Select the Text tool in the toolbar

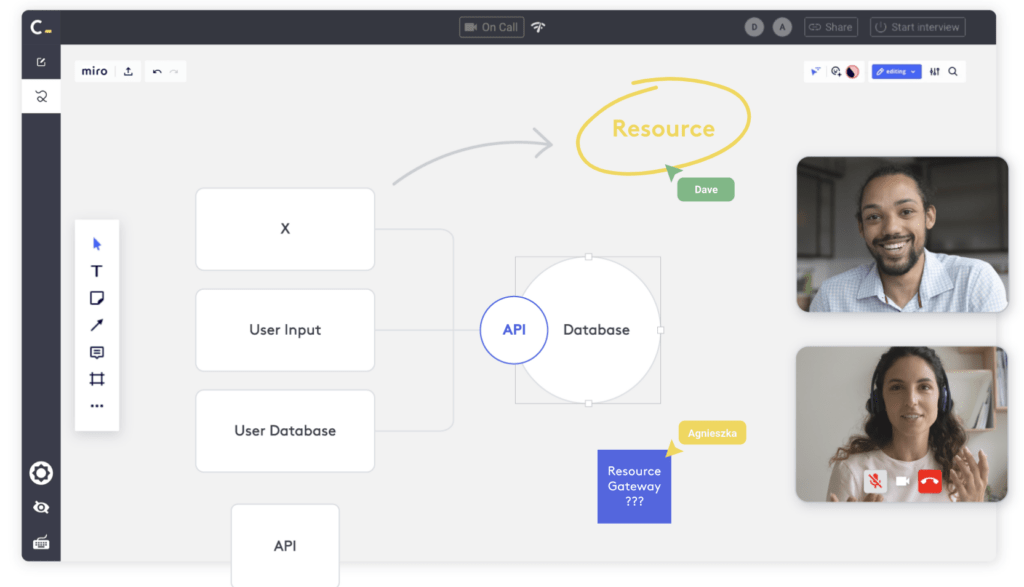(96, 270)
